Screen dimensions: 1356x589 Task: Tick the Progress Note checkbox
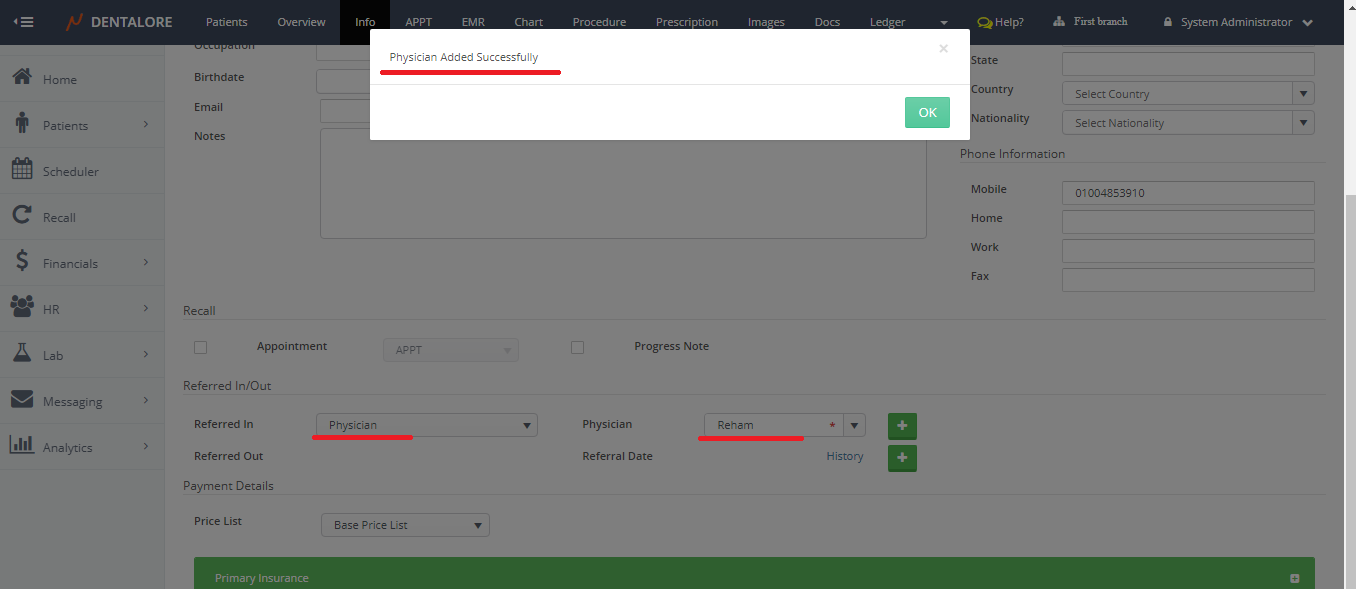point(577,347)
